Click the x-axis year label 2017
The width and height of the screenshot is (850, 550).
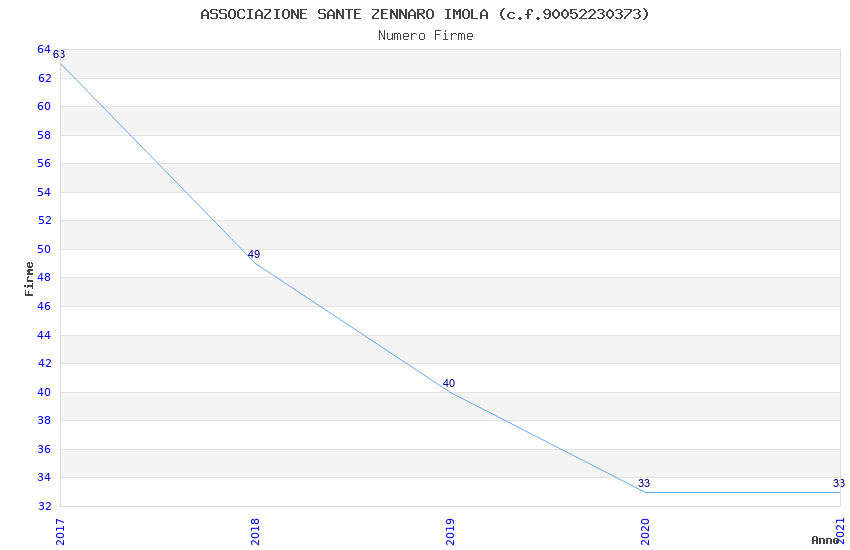[60, 532]
